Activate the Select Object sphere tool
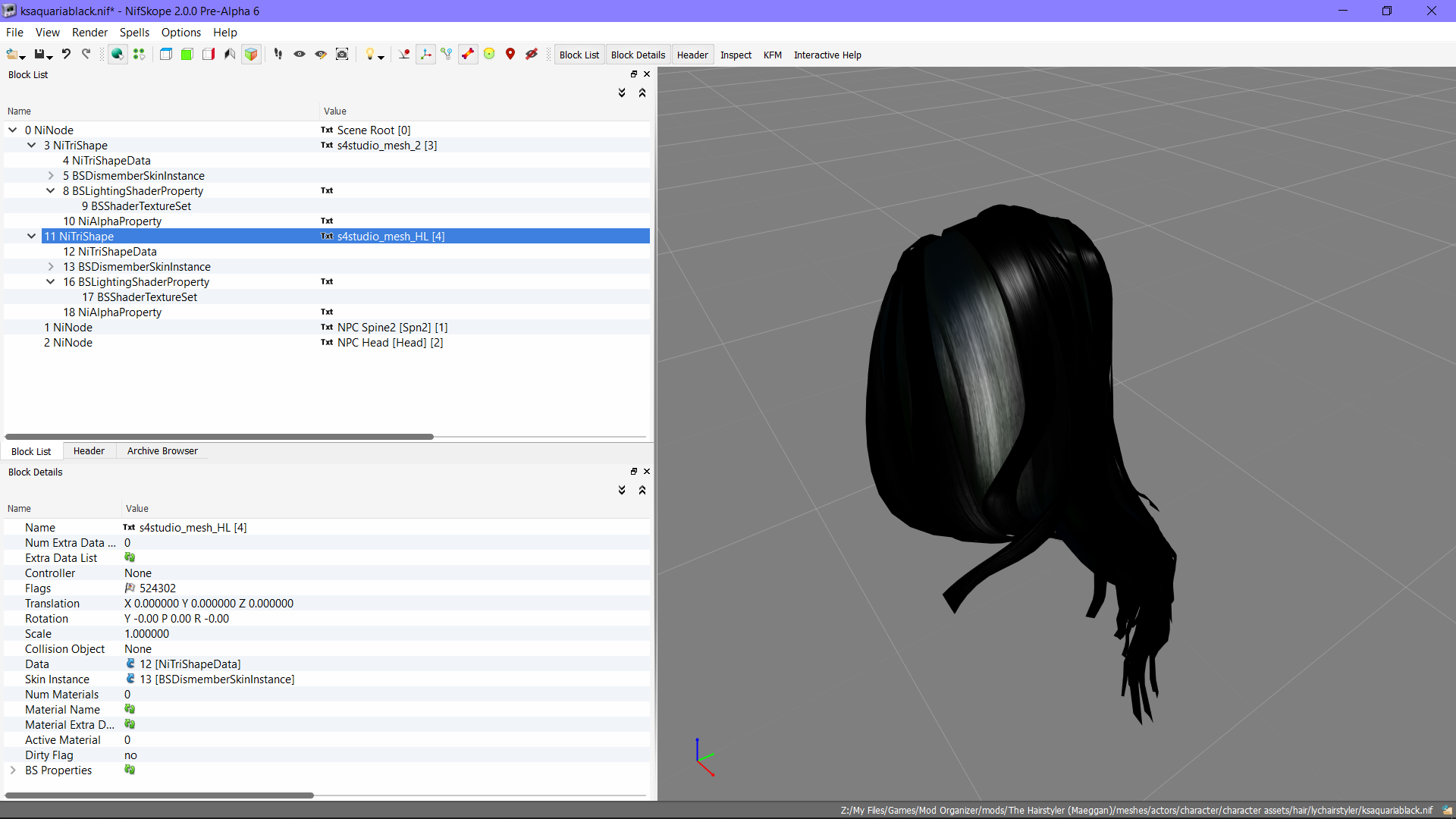Screen dimensions: 1456x819 coord(118,54)
